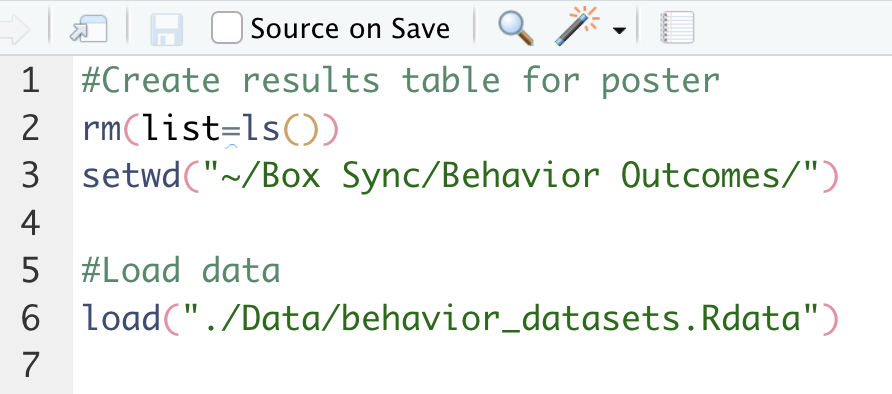Screen dimensions: 892x394
Task: Click the #Load data comment
Action: tap(181, 271)
